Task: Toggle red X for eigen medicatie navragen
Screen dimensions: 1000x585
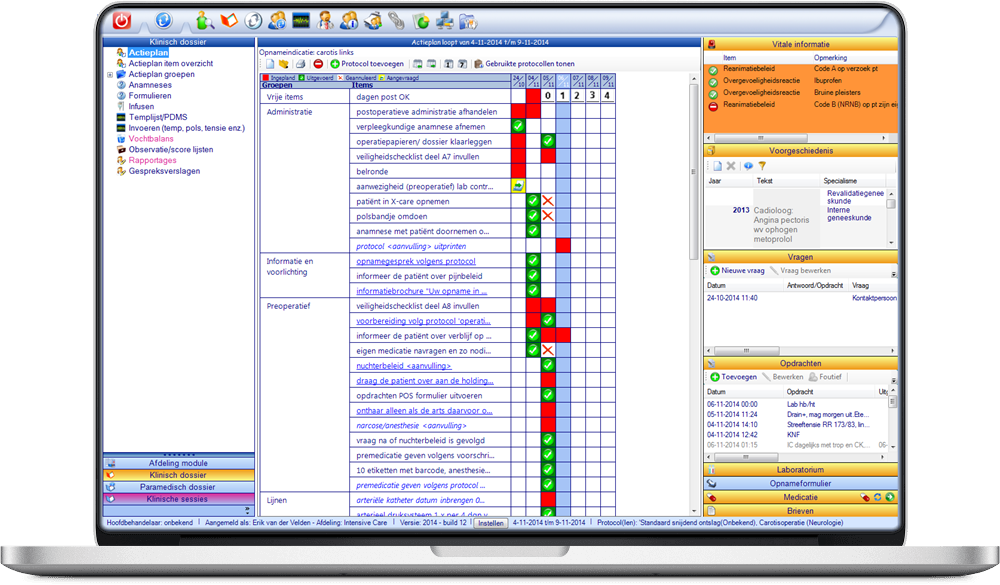Action: (548, 350)
